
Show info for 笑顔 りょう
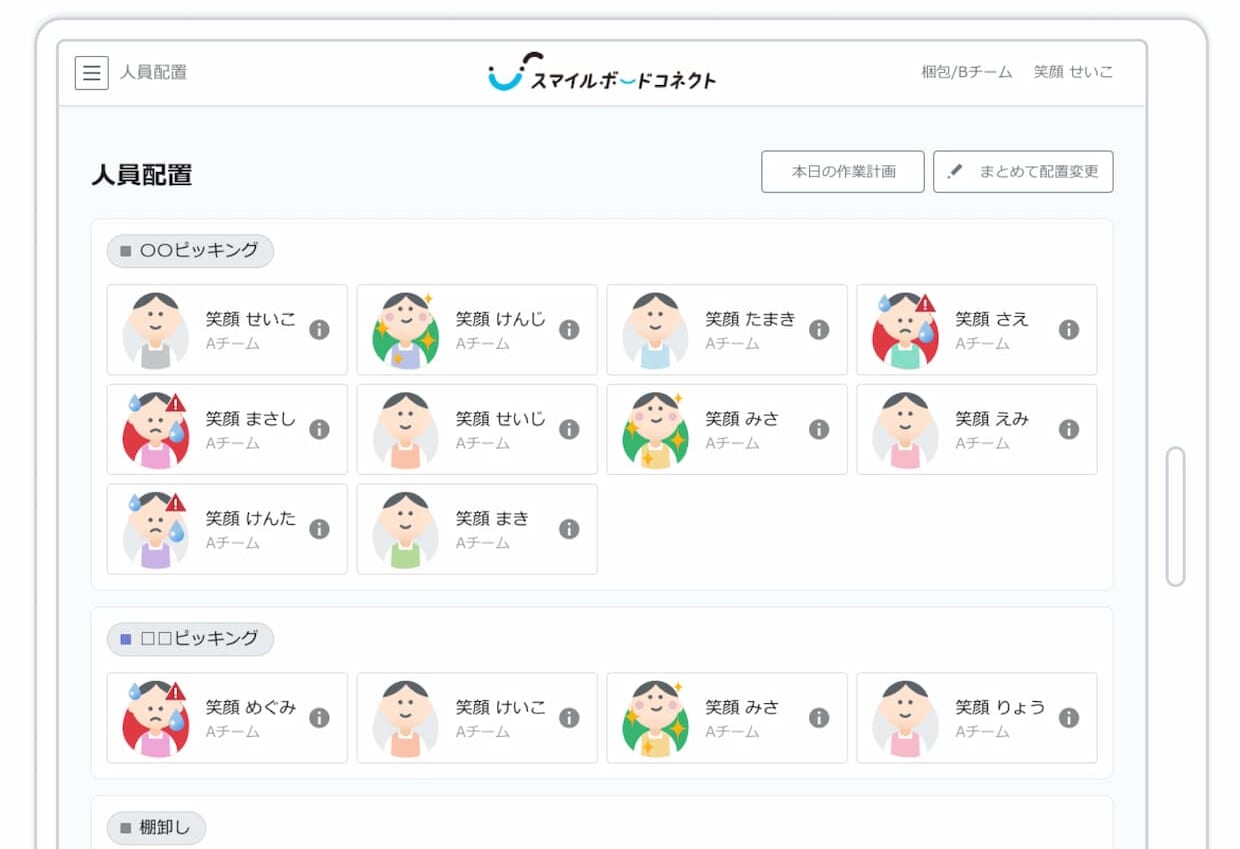tap(1068, 718)
